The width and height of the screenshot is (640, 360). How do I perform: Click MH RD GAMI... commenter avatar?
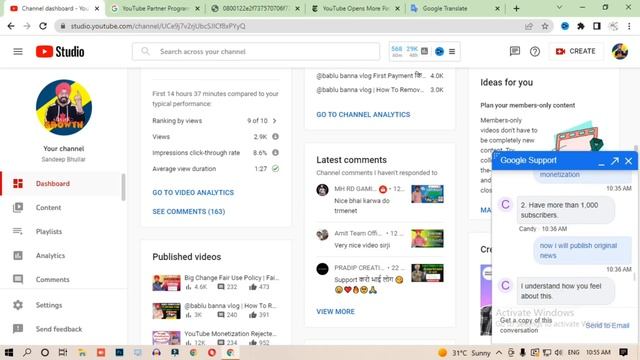(x=322, y=190)
